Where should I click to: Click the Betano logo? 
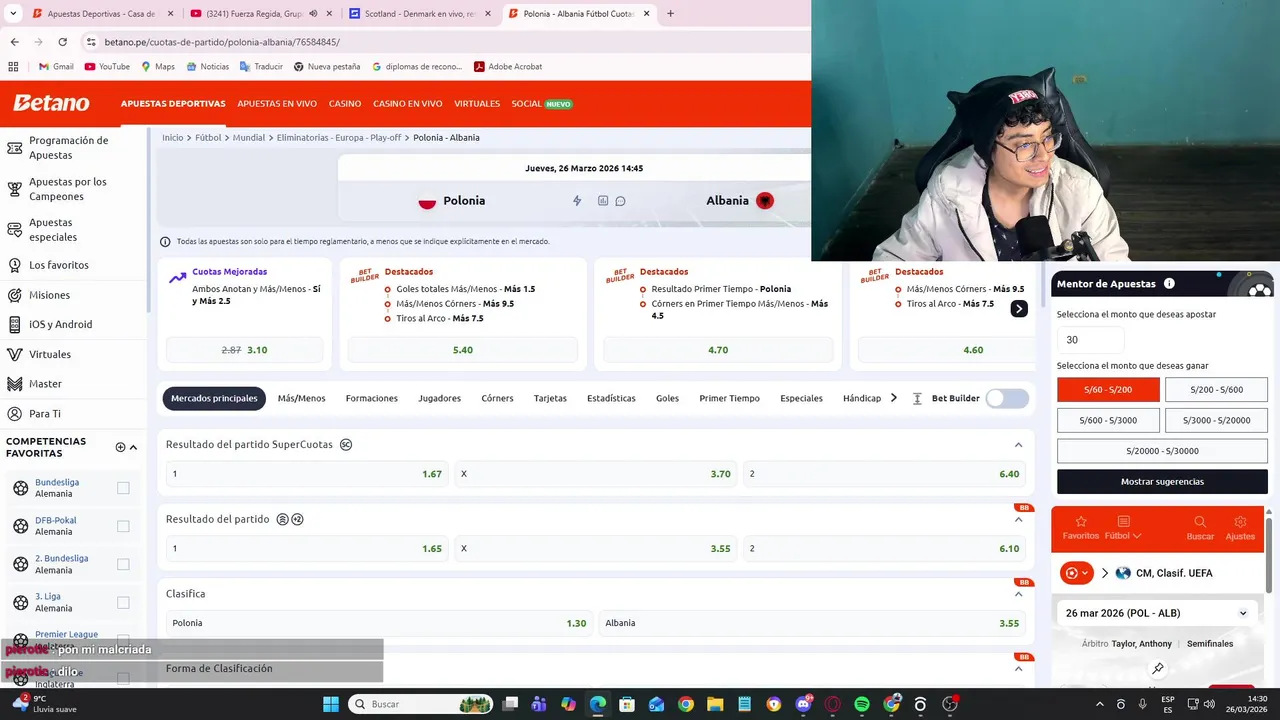pos(51,103)
